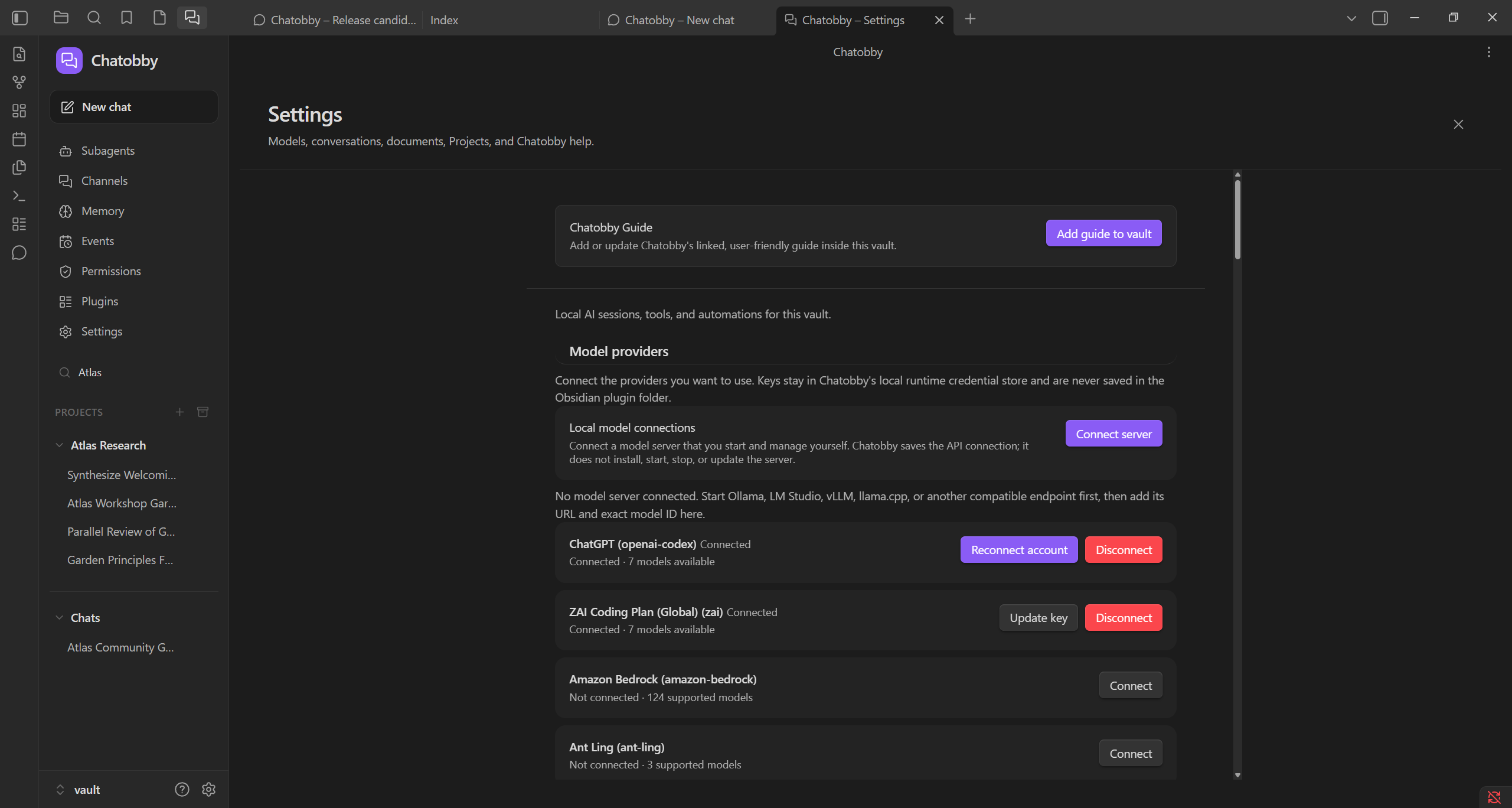Click the templates copy ribbon icon

[x=19, y=167]
